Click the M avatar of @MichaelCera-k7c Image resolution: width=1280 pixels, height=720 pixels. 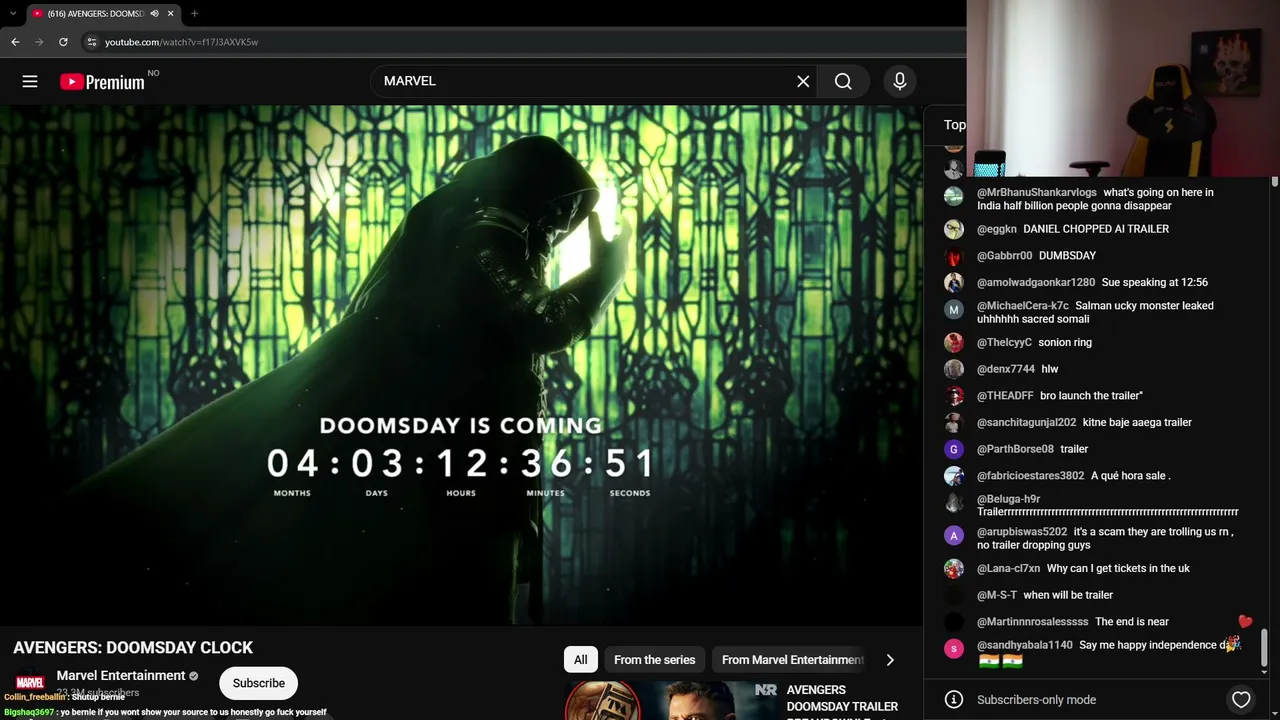[954, 309]
